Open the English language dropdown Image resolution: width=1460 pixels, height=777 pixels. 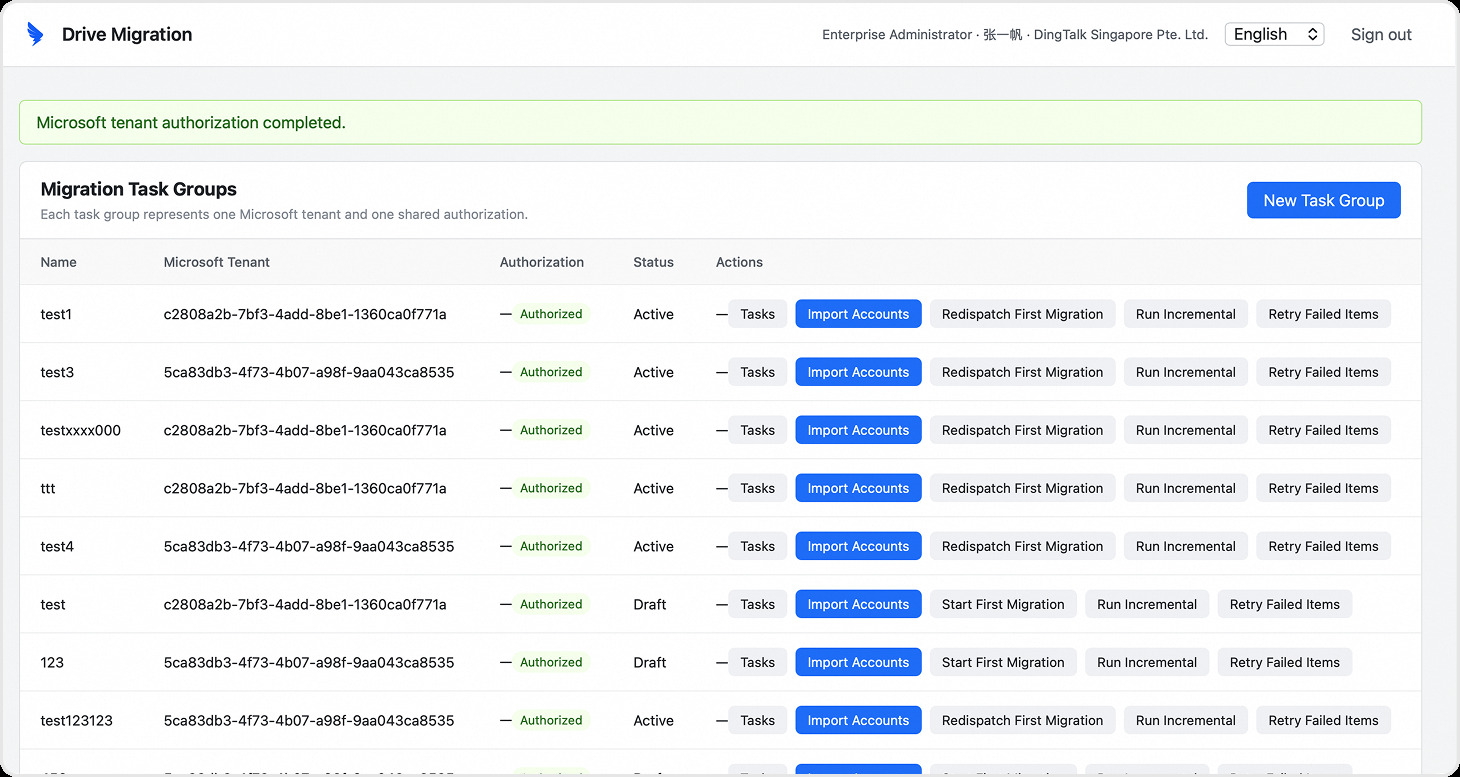pos(1274,34)
